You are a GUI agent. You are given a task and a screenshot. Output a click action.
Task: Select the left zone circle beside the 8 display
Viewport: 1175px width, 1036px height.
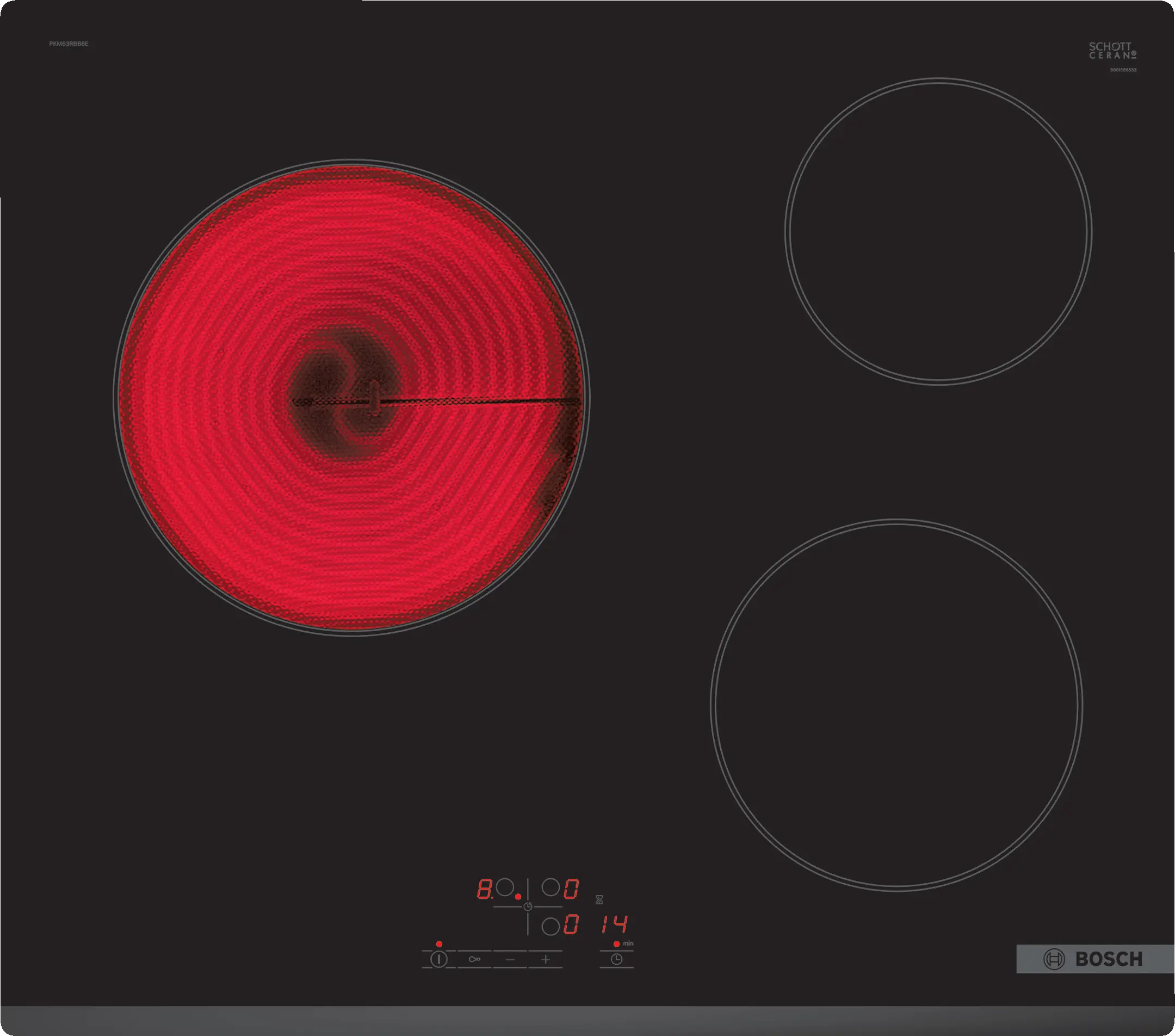tap(505, 887)
